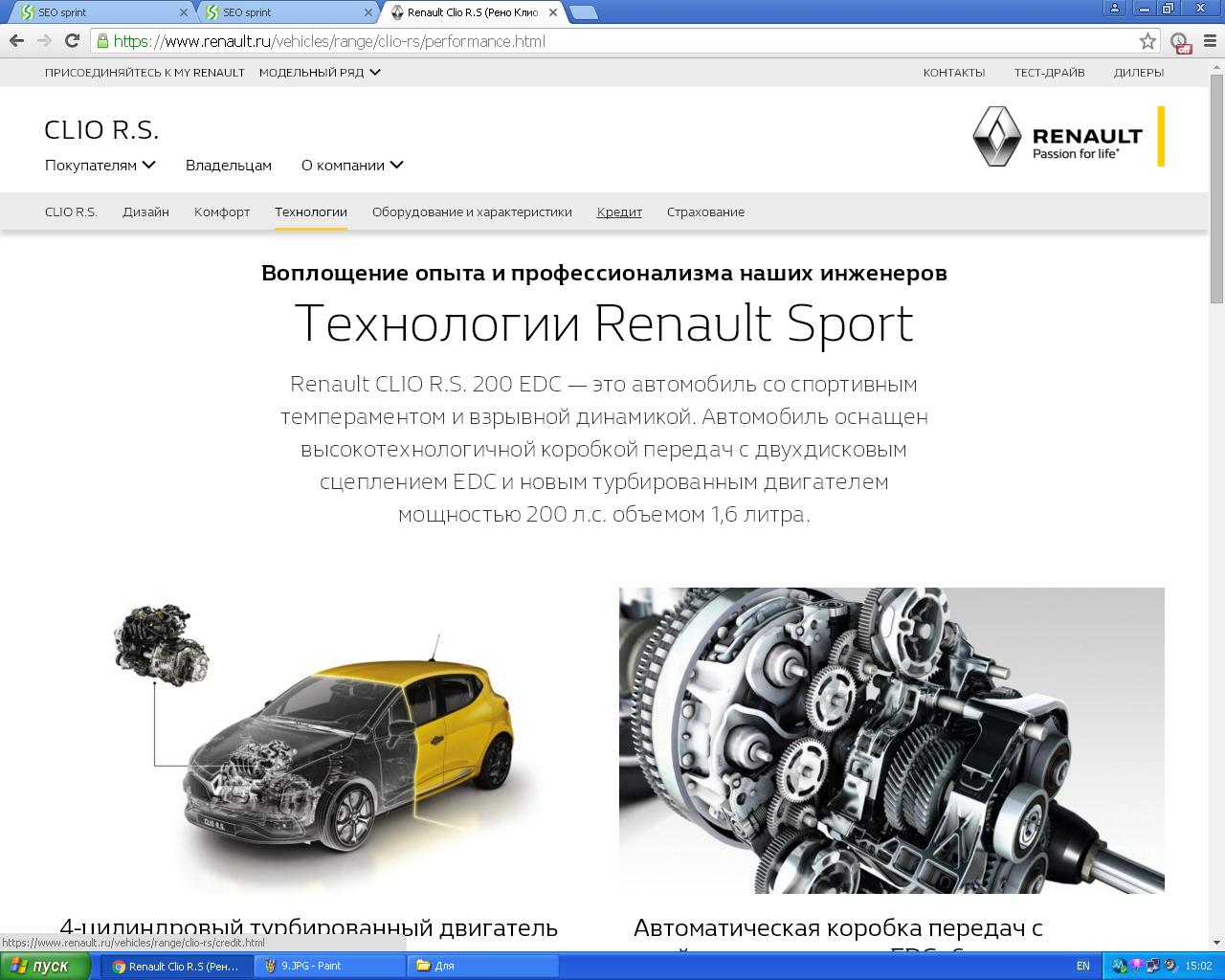
Task: Expand the МОДЕЛЬНЫЙ РЯД dropdown
Action: [x=320, y=73]
